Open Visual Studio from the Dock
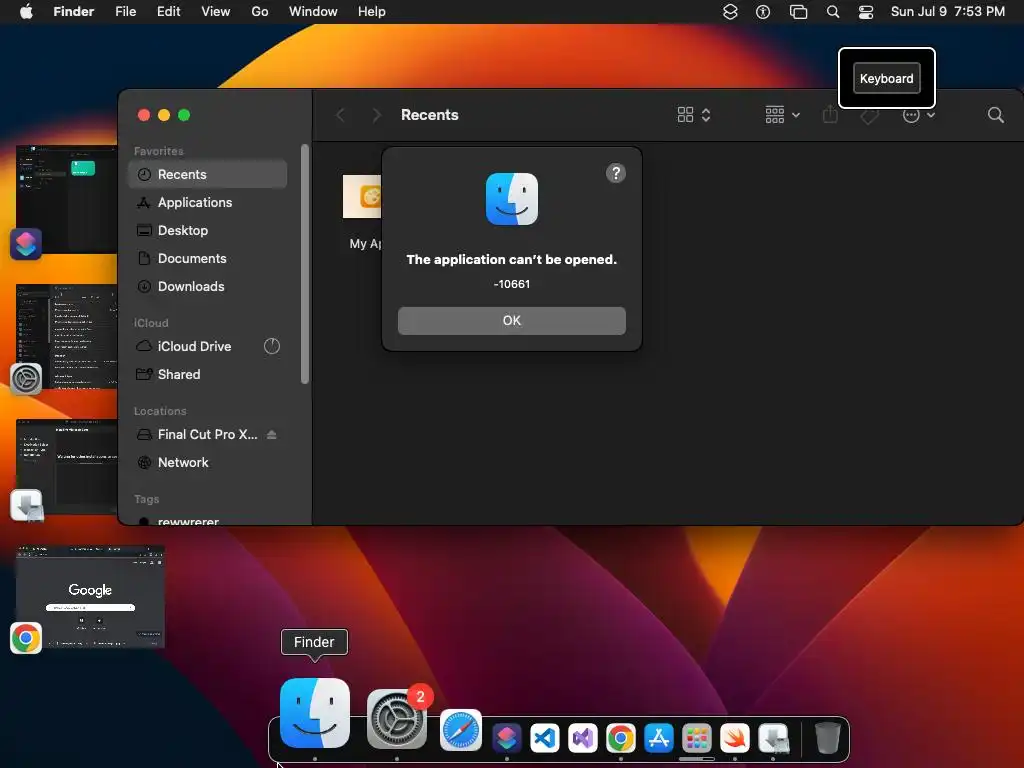The width and height of the screenshot is (1024, 768). (583, 738)
